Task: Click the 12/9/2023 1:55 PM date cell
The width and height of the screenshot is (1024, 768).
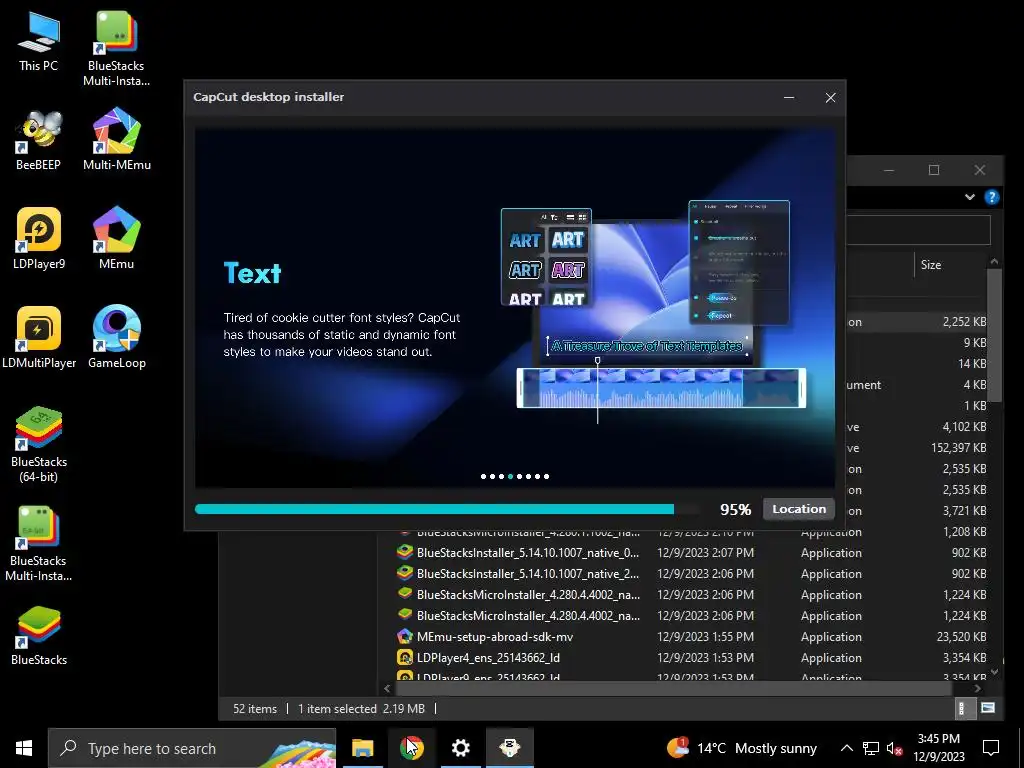Action: pos(705,636)
